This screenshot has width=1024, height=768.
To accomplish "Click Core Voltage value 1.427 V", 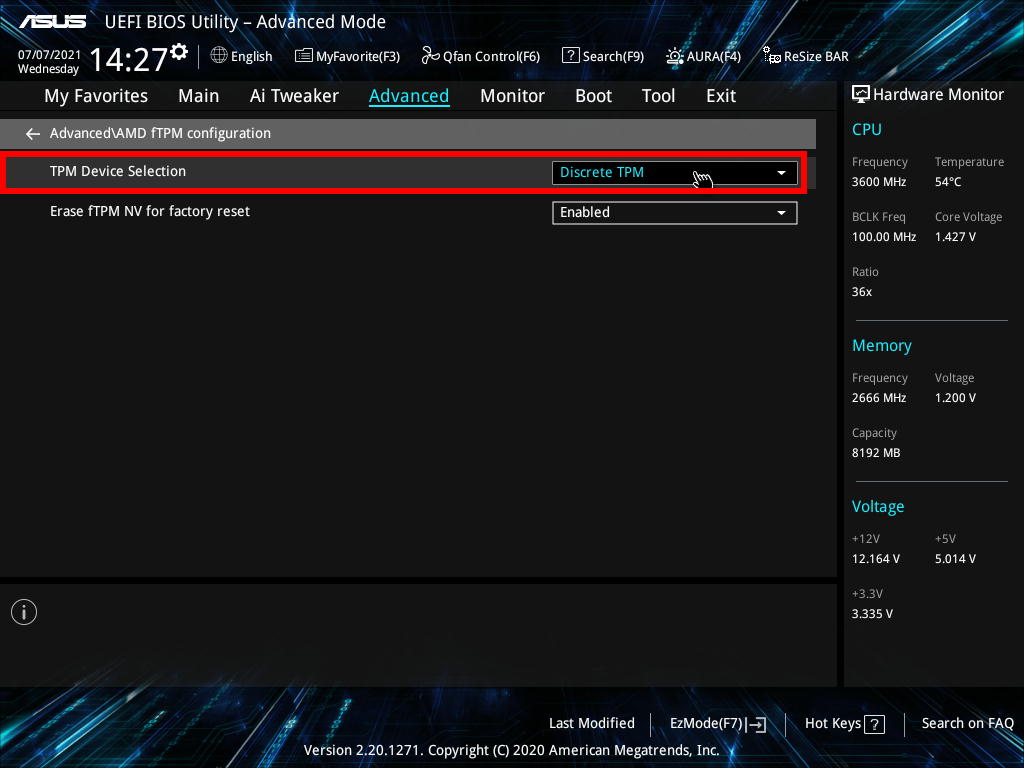I will click(955, 237).
